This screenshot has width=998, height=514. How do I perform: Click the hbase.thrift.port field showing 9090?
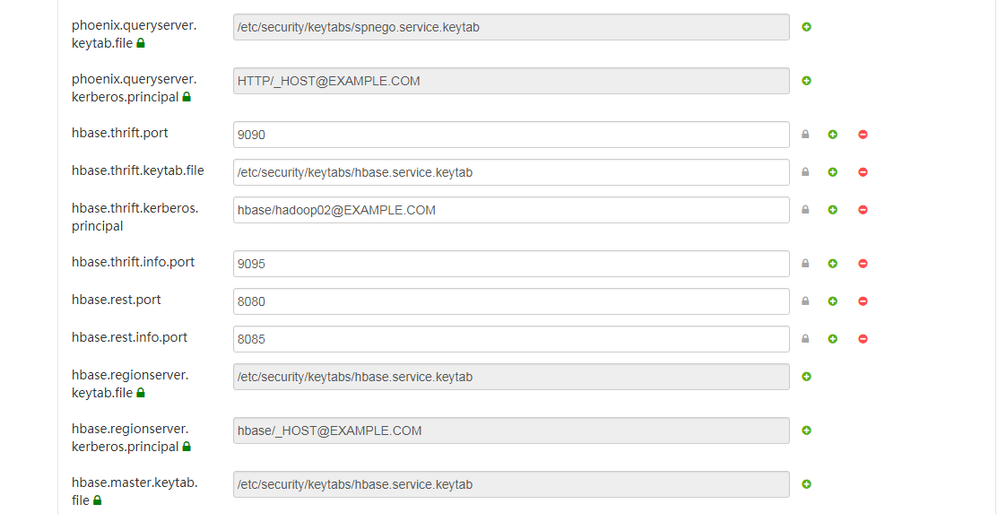pos(511,134)
